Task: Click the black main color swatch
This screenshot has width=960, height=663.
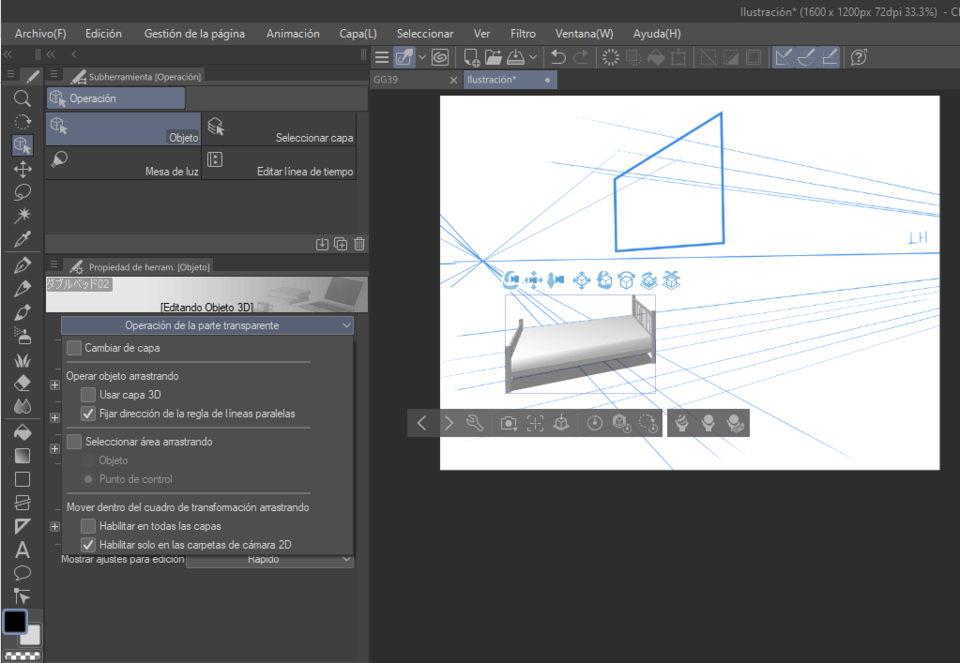Action: pyautogui.click(x=15, y=621)
